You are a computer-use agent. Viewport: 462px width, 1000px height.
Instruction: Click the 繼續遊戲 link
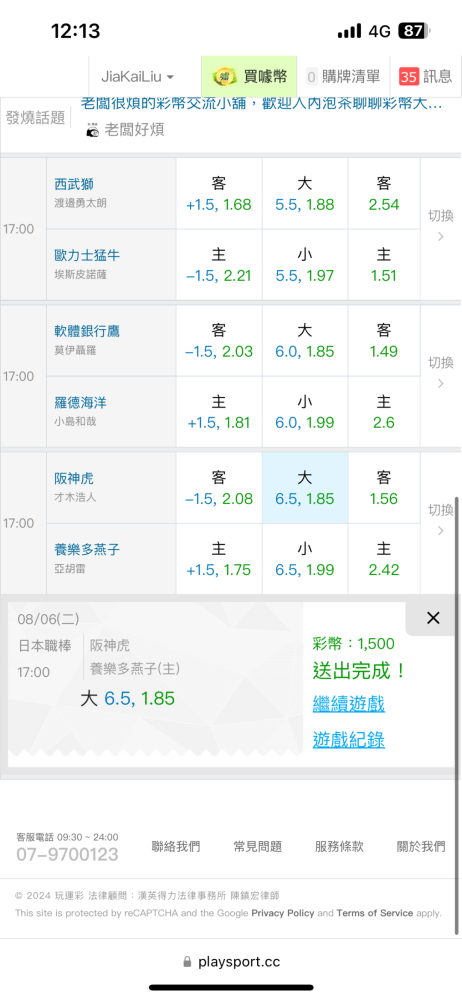348,704
